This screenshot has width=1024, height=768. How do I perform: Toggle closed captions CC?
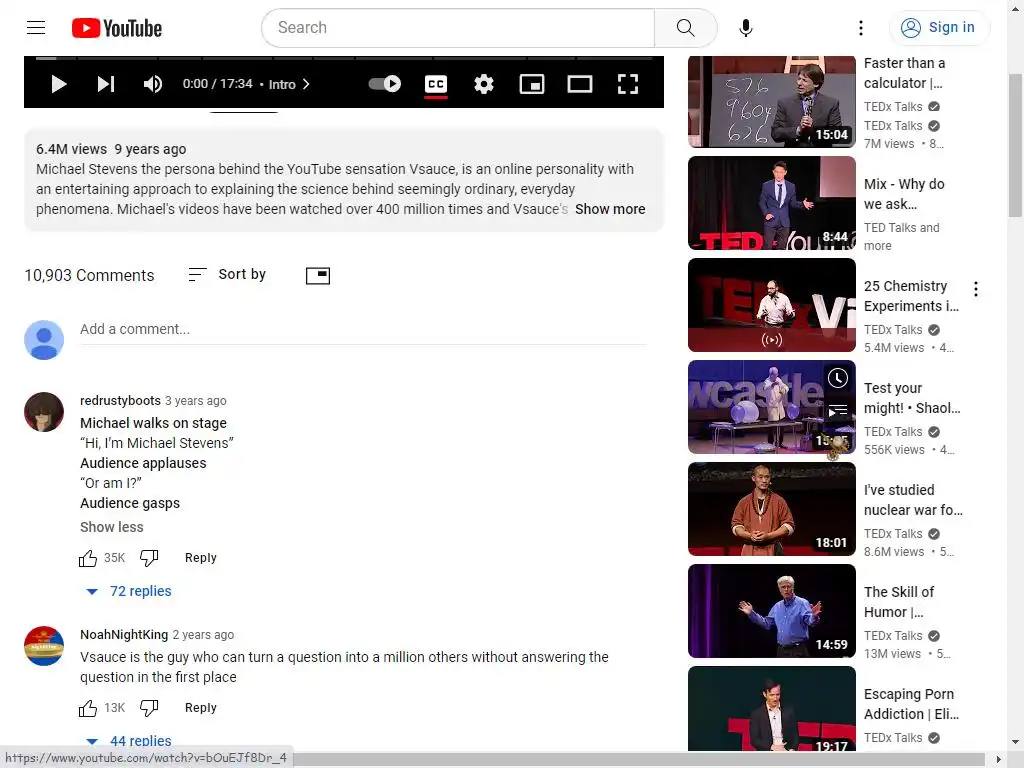(436, 84)
